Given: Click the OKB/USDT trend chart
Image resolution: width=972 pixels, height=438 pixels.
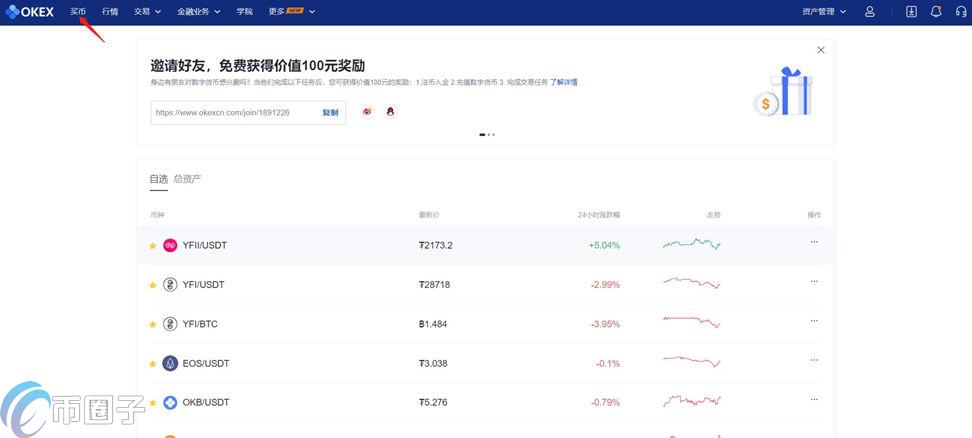Looking at the screenshot, I should [x=692, y=401].
